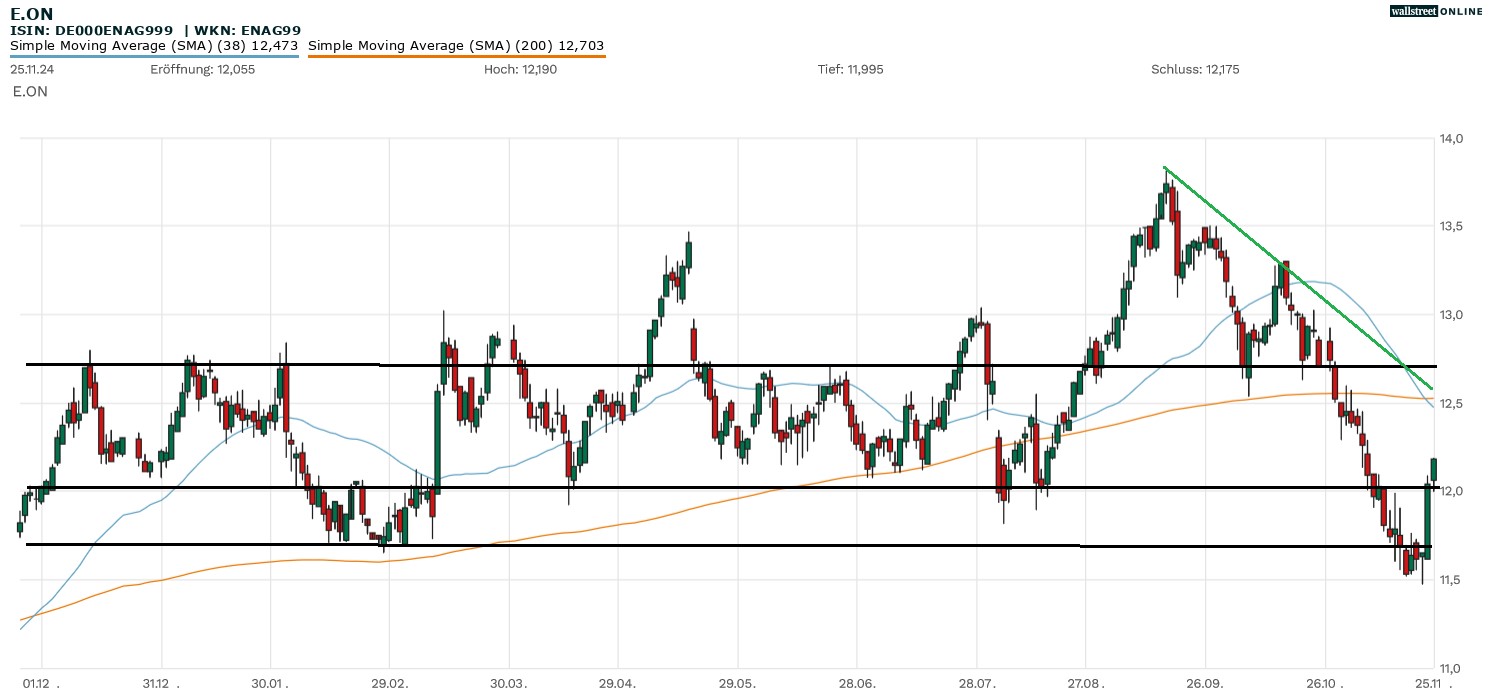
Task: Click the 25.11.24 date label
Action: coord(33,69)
